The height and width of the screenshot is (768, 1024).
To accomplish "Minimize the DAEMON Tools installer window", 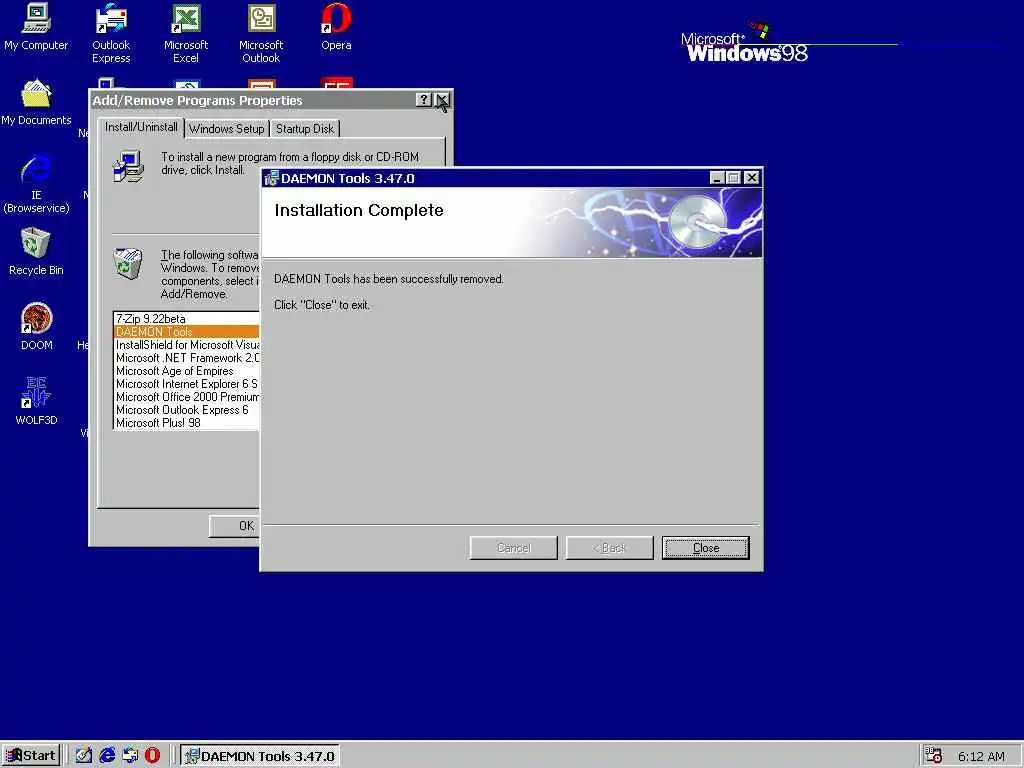I will 717,178.
